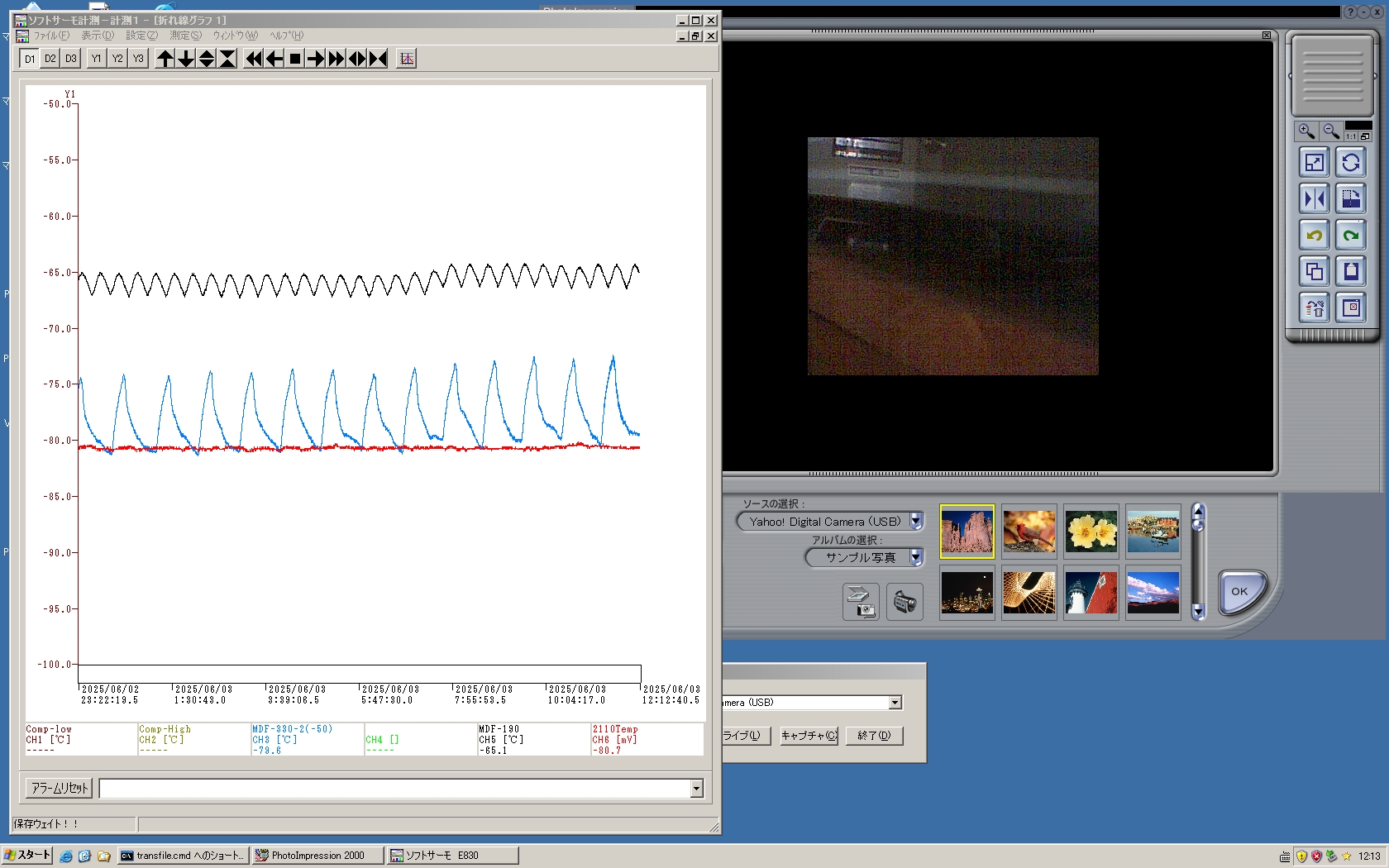Screen dimensions: 1389x868
Task: Open the 設定(Z) menu
Action: coord(141,36)
